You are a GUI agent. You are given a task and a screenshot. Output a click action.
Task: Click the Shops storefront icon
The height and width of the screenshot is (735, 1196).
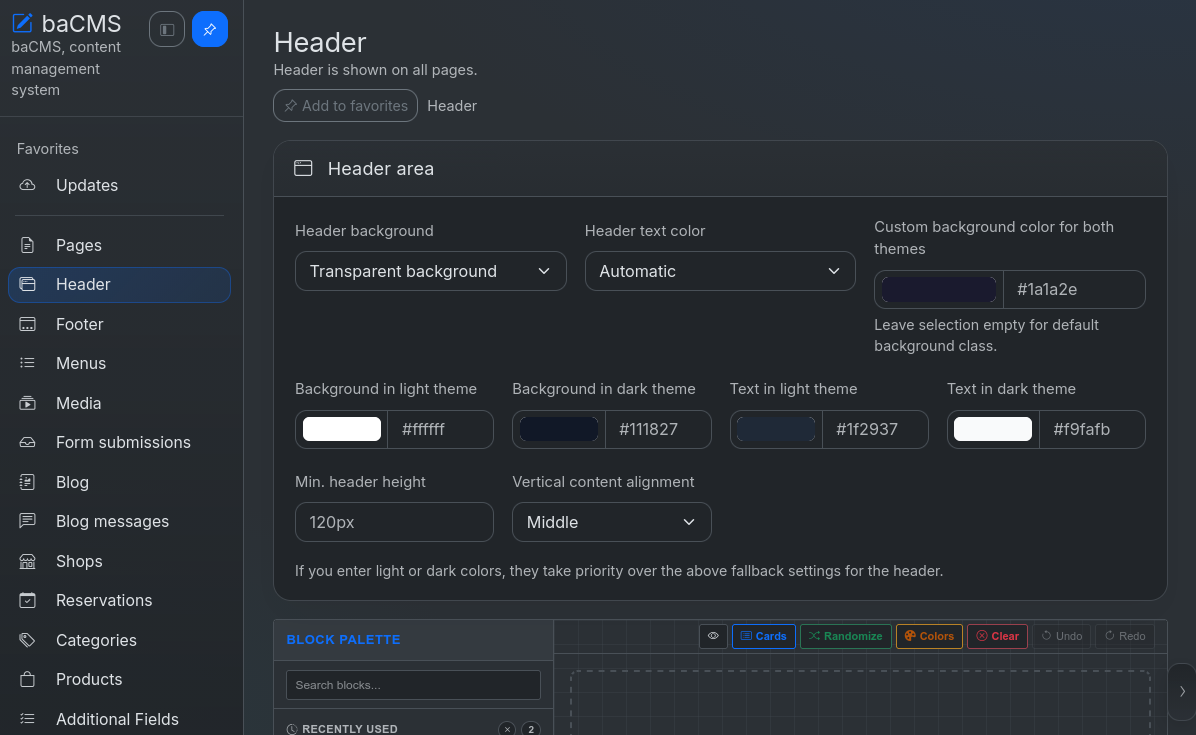pyautogui.click(x=27, y=561)
